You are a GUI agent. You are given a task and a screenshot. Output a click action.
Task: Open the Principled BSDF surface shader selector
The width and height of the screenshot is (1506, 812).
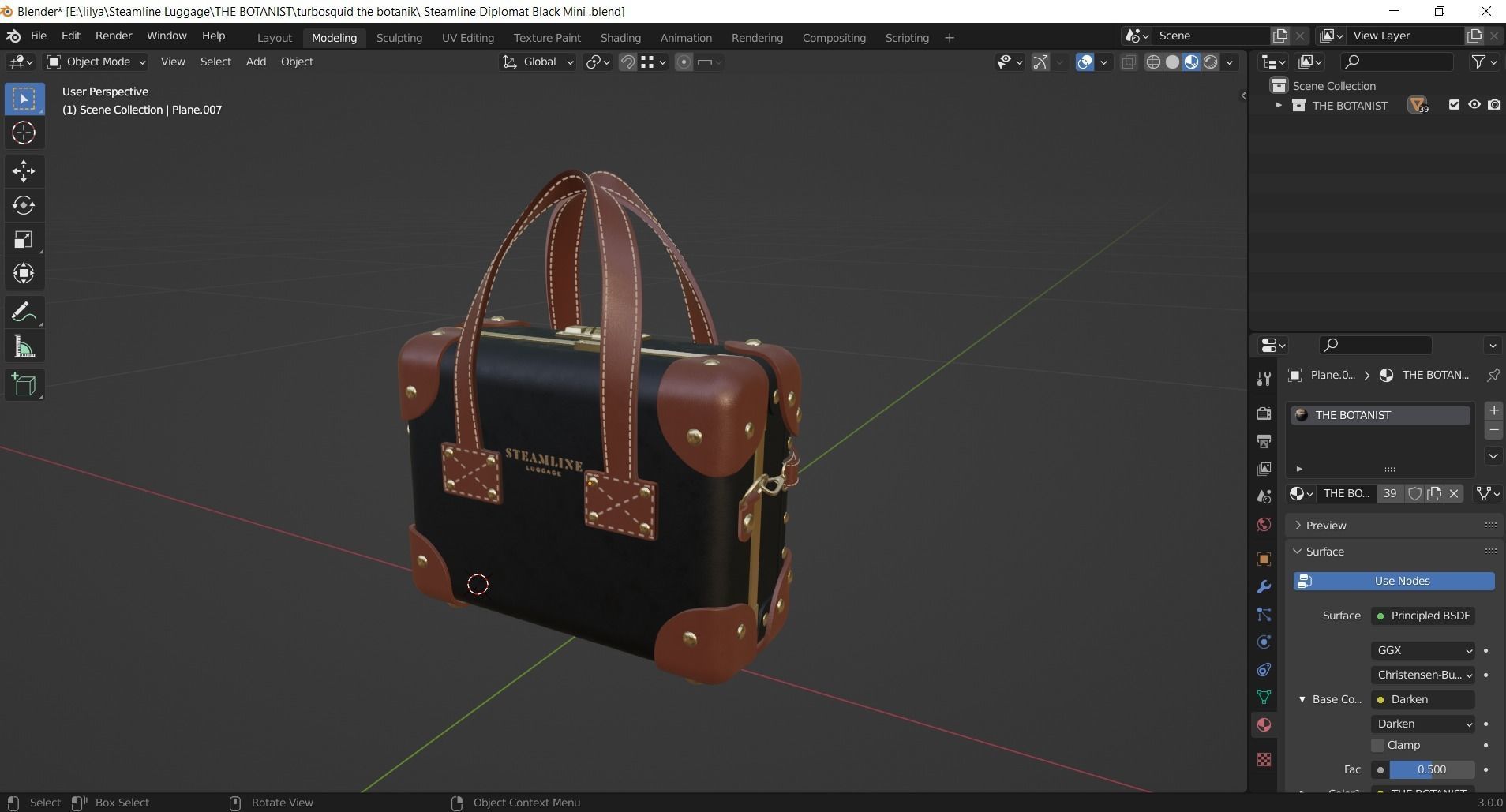pos(1423,616)
